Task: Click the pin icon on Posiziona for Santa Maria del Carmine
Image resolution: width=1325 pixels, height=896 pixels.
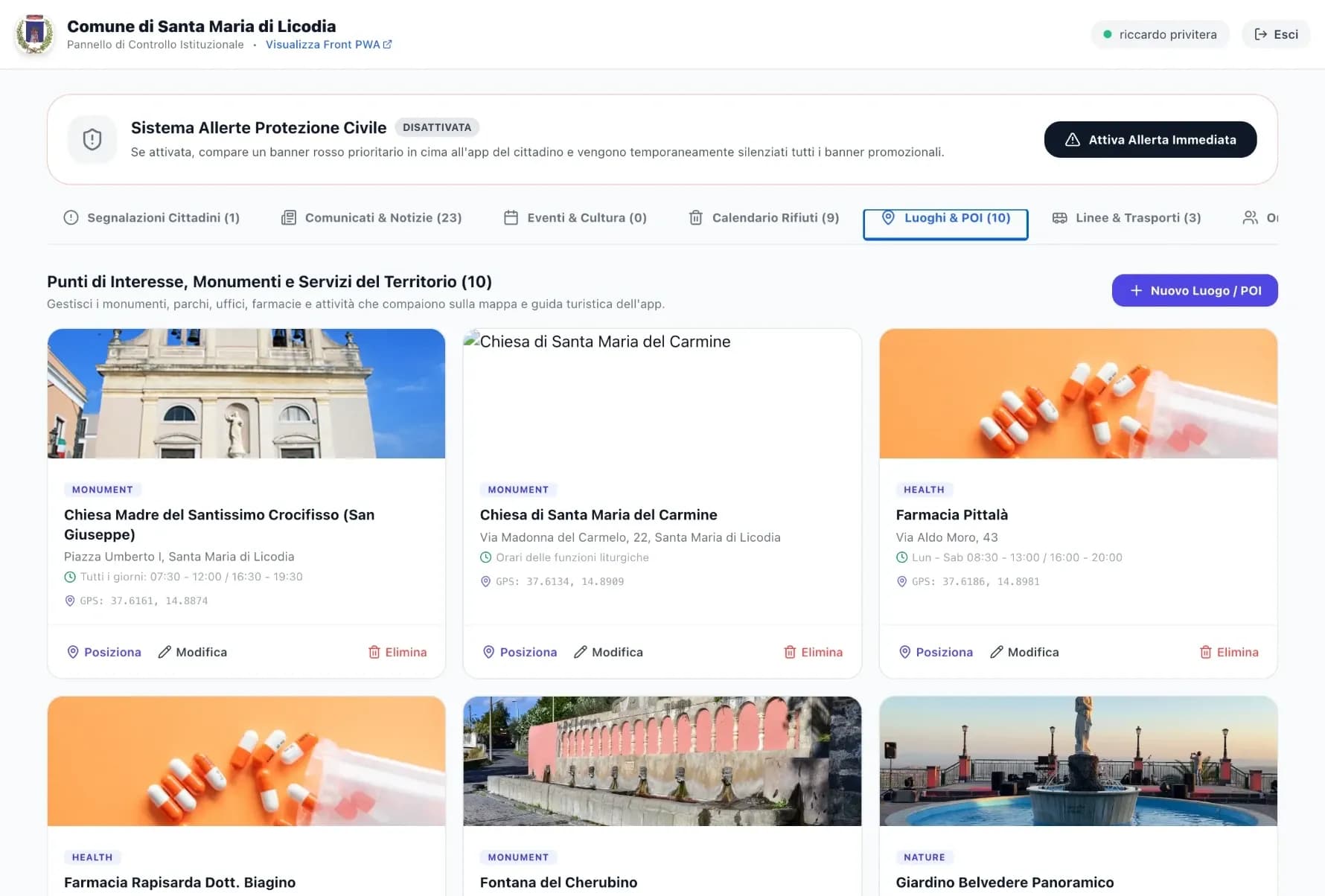Action: coord(489,652)
